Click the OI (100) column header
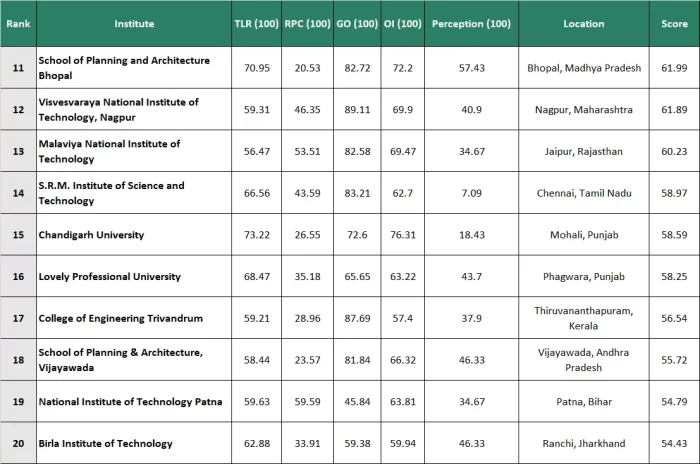 pyautogui.click(x=402, y=23)
